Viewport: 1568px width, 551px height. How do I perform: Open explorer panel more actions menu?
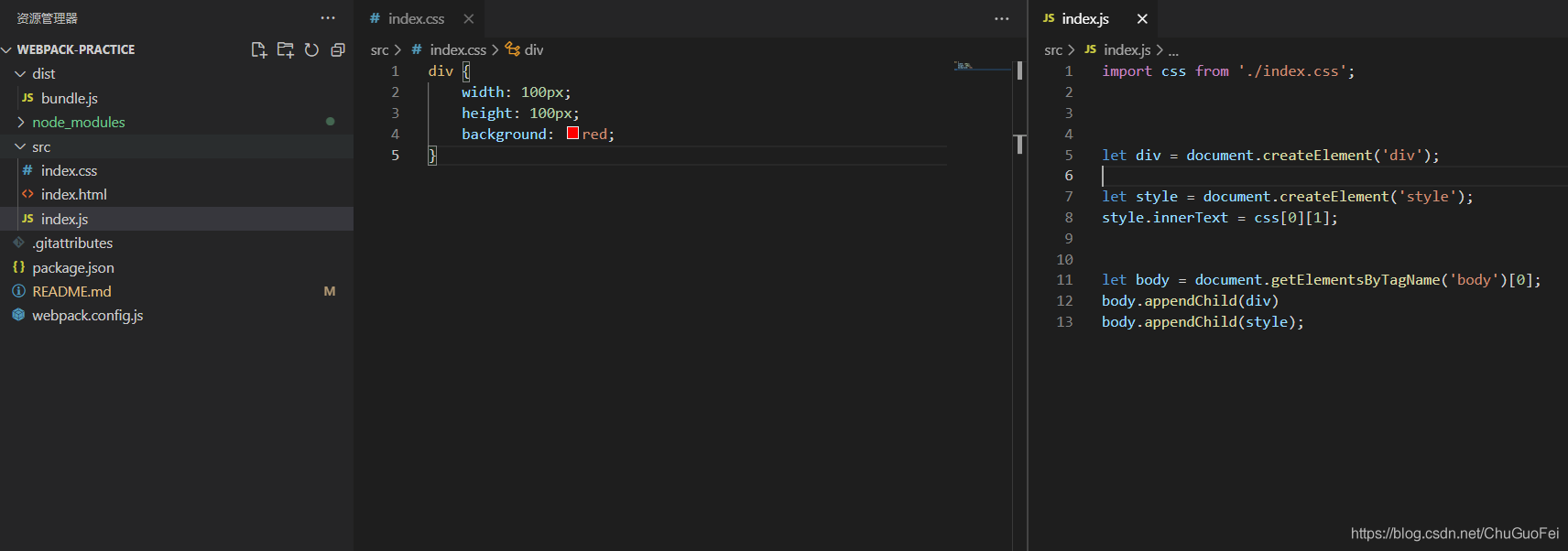tap(328, 18)
